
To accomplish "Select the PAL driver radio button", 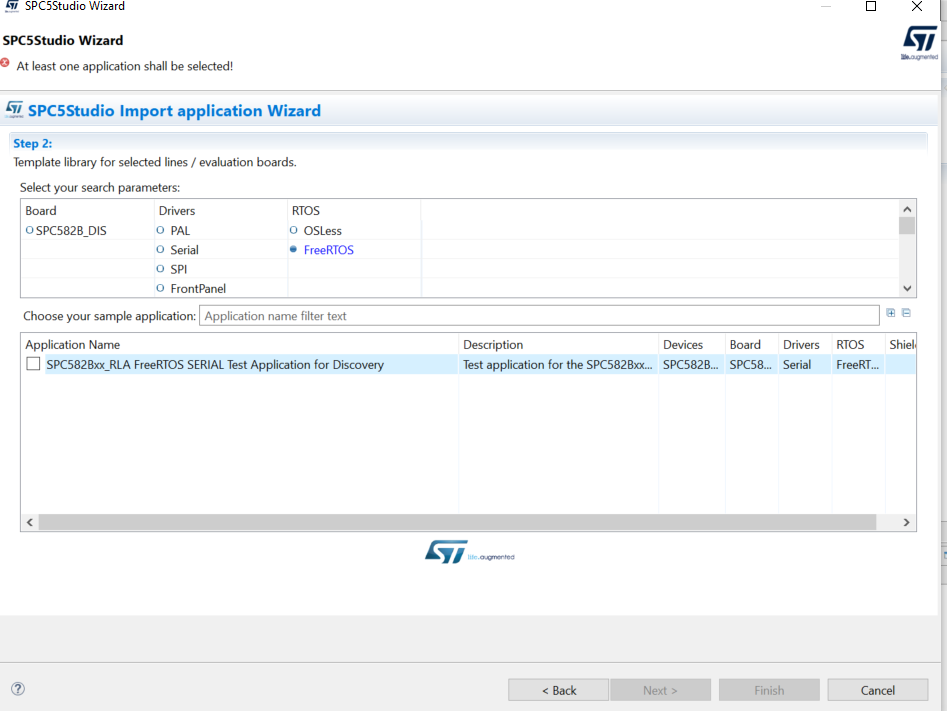I will coord(160,230).
